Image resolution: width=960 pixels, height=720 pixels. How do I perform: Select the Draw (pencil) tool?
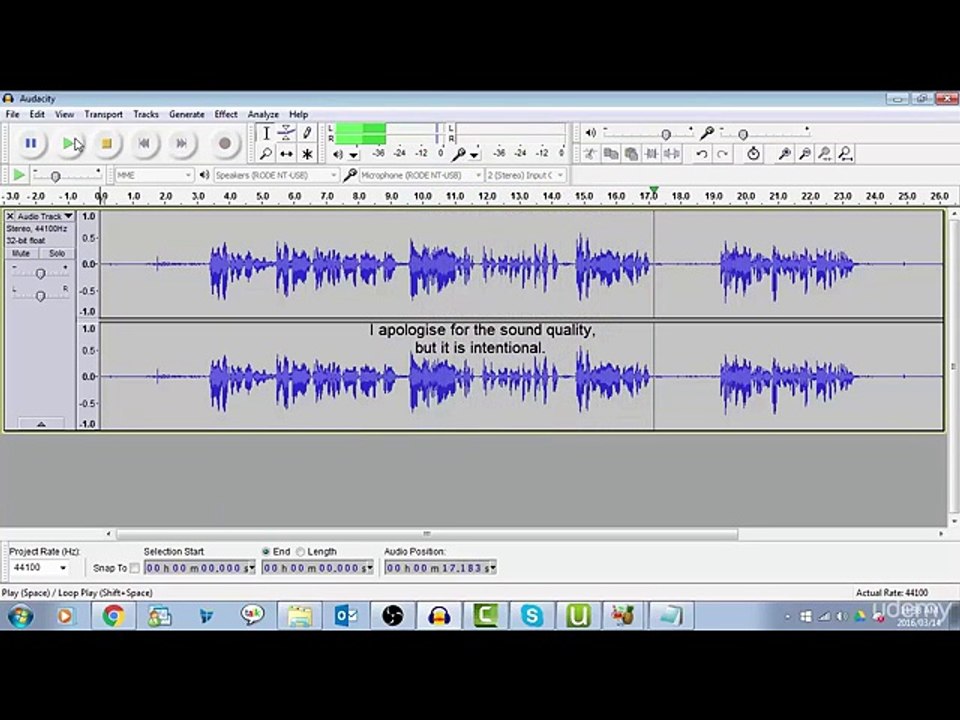pos(307,133)
